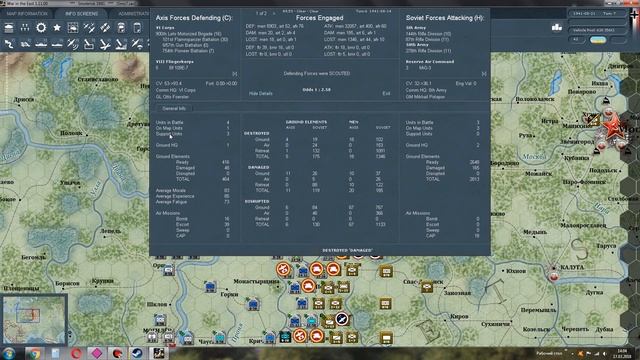Click '101st Flammpanzer Battalion (30)' entry

195,40
